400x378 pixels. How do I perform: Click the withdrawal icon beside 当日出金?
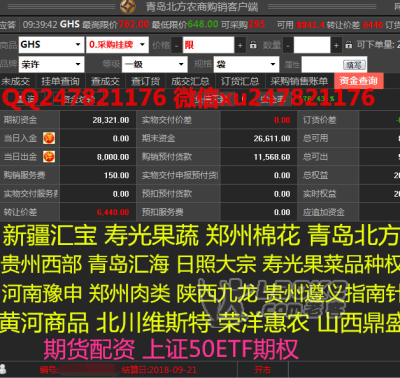pos(49,157)
